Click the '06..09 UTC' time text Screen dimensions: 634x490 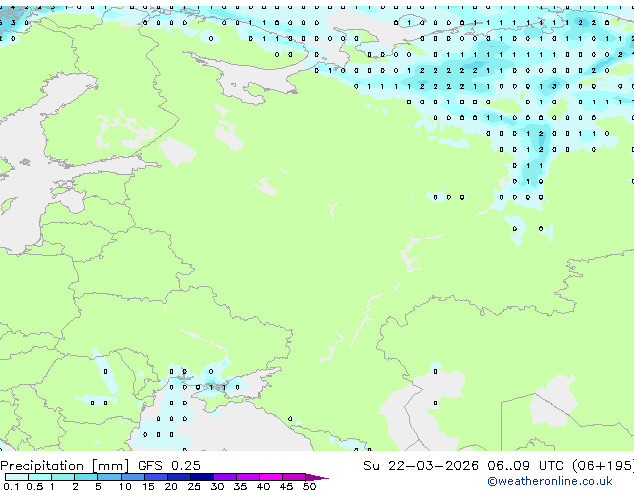point(525,466)
